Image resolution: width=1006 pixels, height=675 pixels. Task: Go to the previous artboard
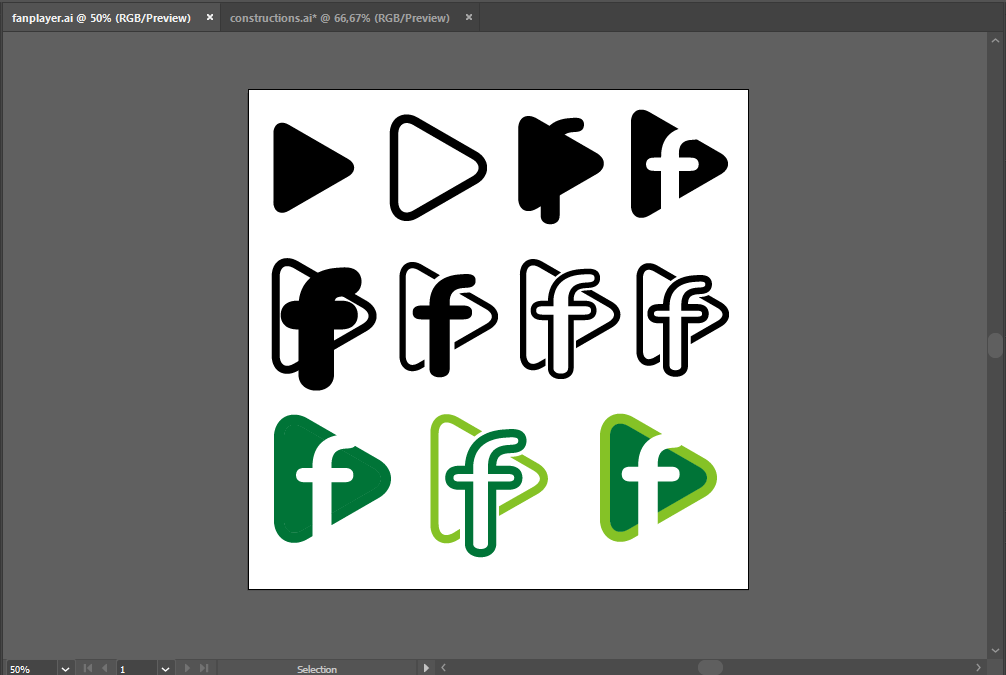coord(105,668)
